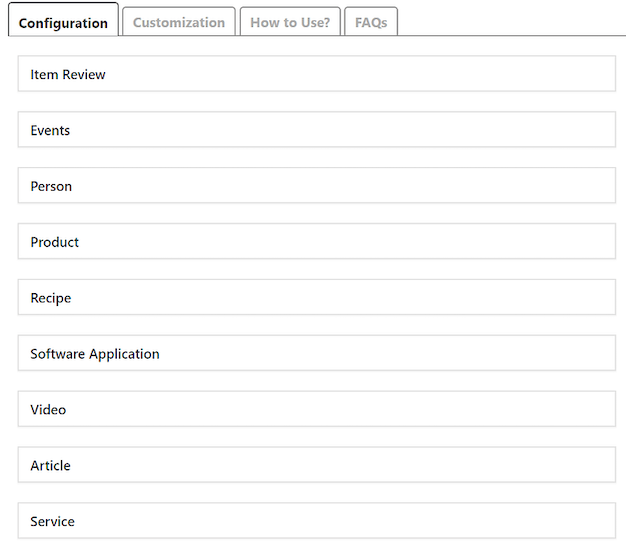
Task: Expand the Person section
Action: 317,186
